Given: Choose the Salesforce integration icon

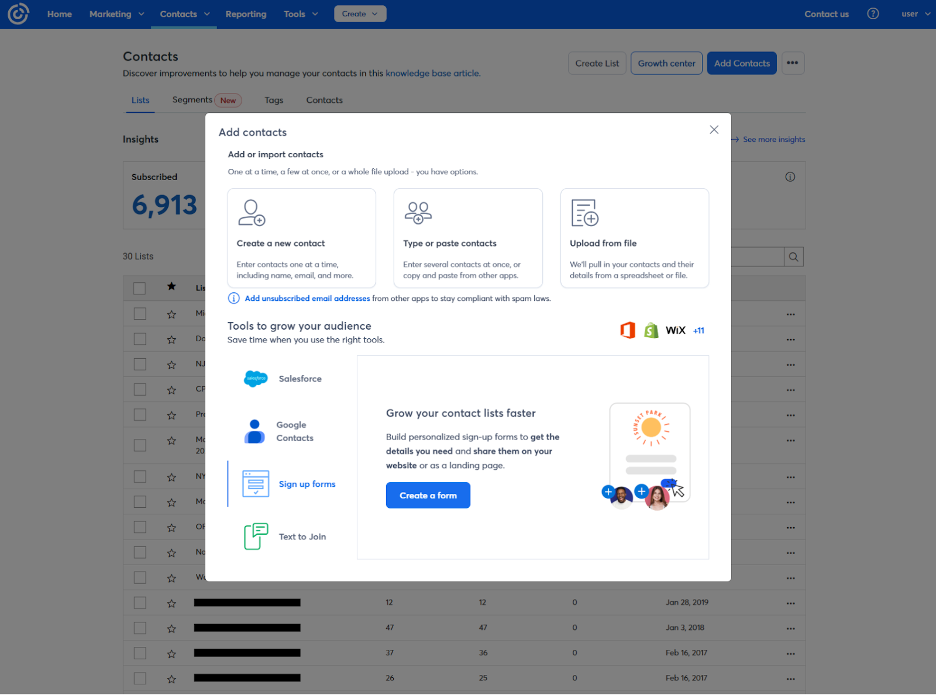Looking at the screenshot, I should pyautogui.click(x=256, y=379).
